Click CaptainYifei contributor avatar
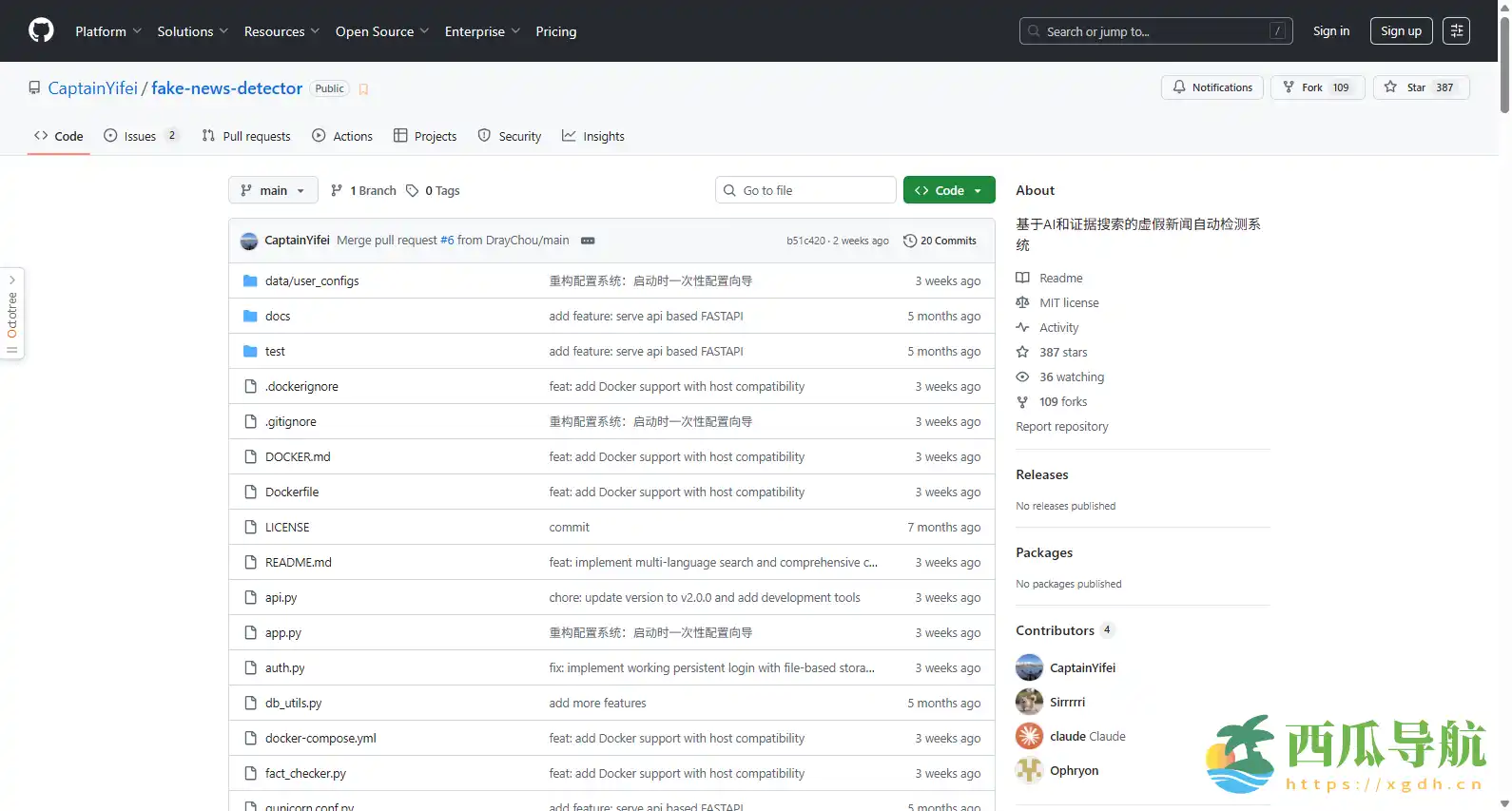This screenshot has width=1512, height=811. [1029, 667]
